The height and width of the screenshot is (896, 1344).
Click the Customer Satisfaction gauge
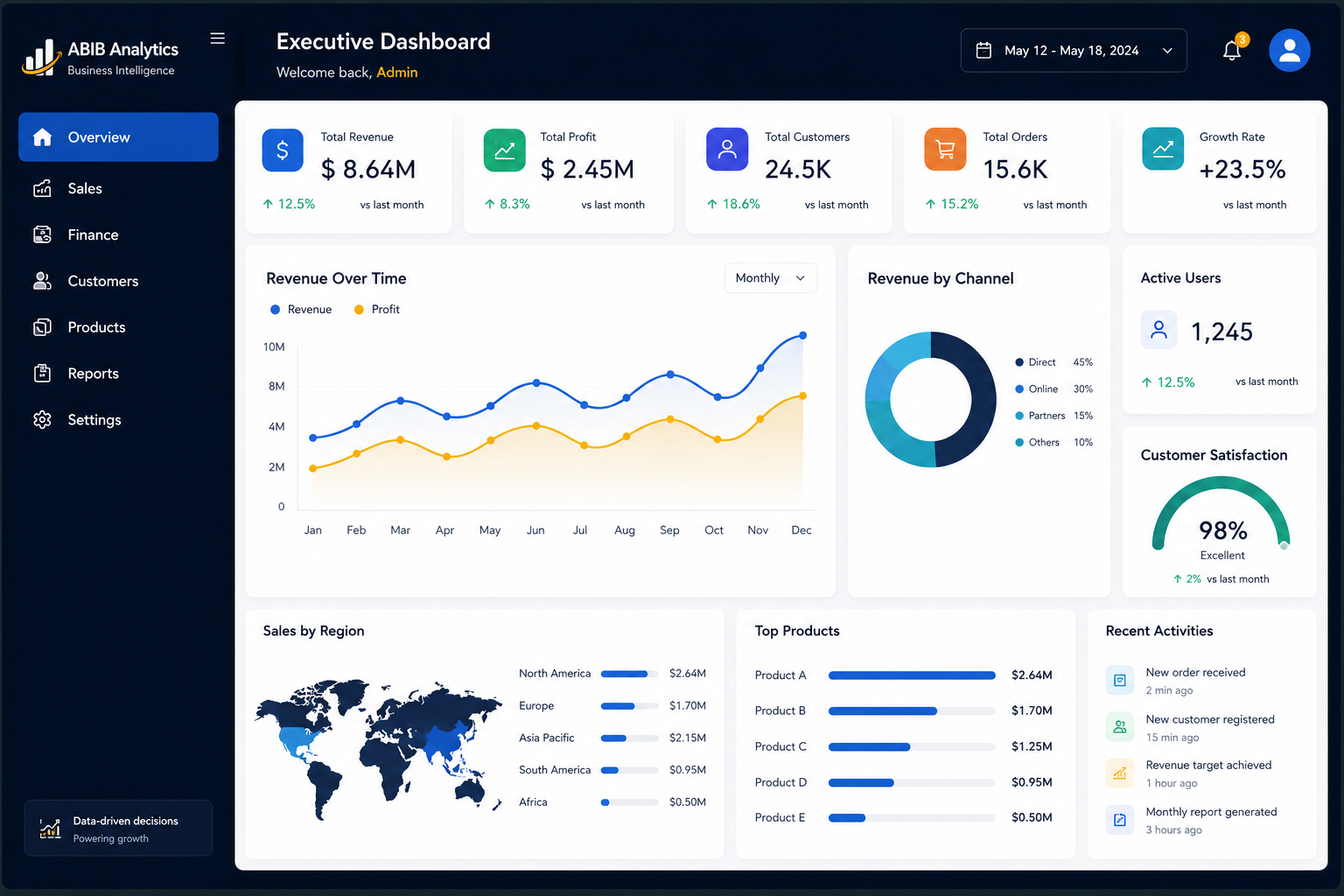point(1221,514)
